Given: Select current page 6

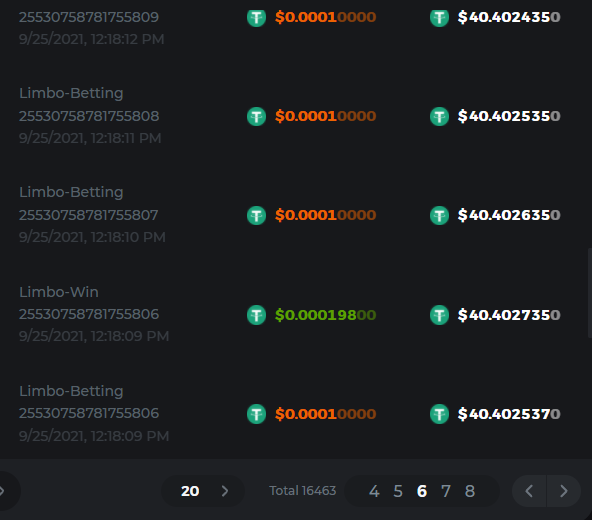Looking at the screenshot, I should [422, 491].
